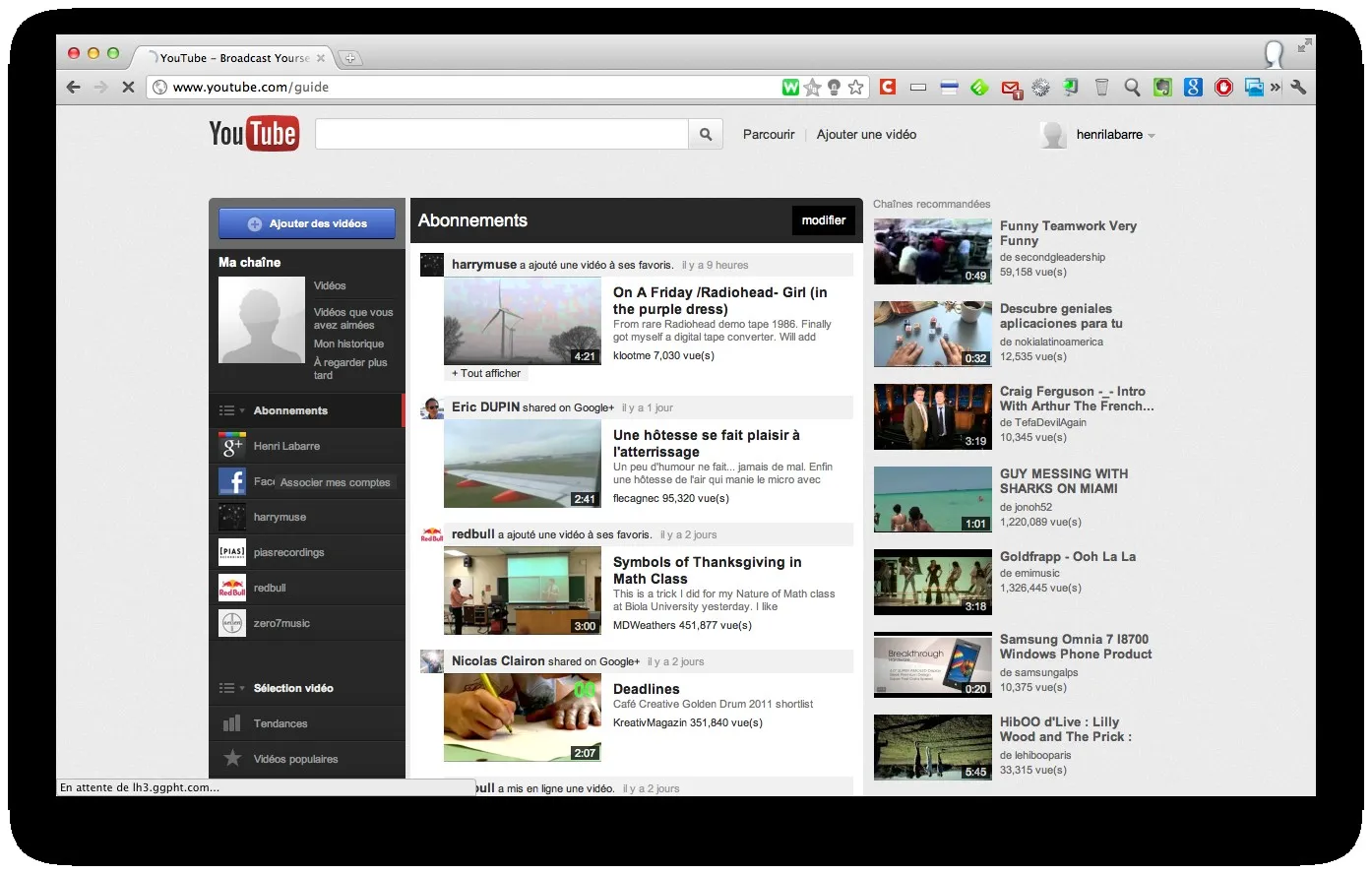Open the redbull channel icon in sidebar

coord(232,588)
